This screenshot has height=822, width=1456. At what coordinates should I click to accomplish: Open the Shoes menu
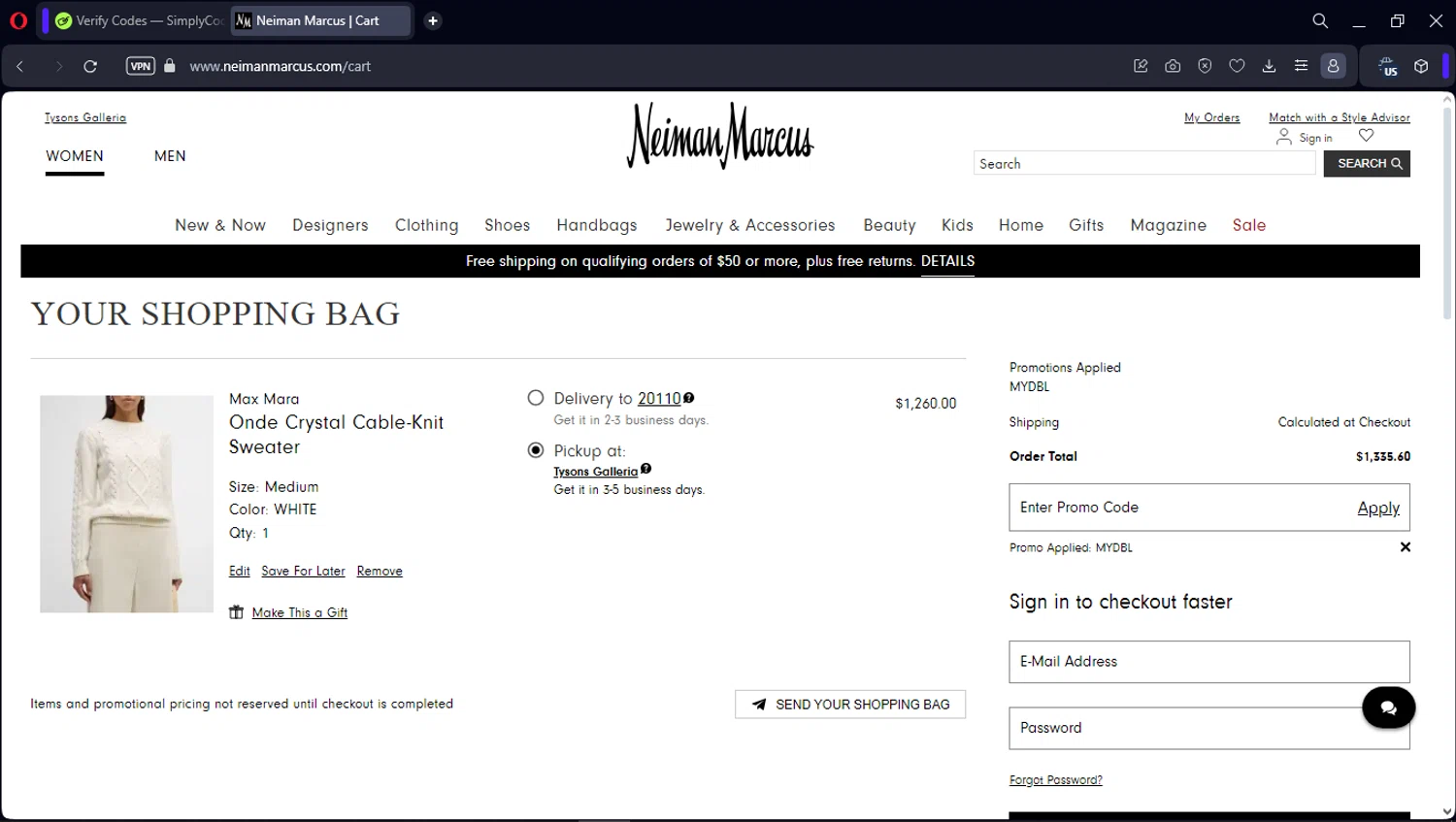click(x=508, y=225)
